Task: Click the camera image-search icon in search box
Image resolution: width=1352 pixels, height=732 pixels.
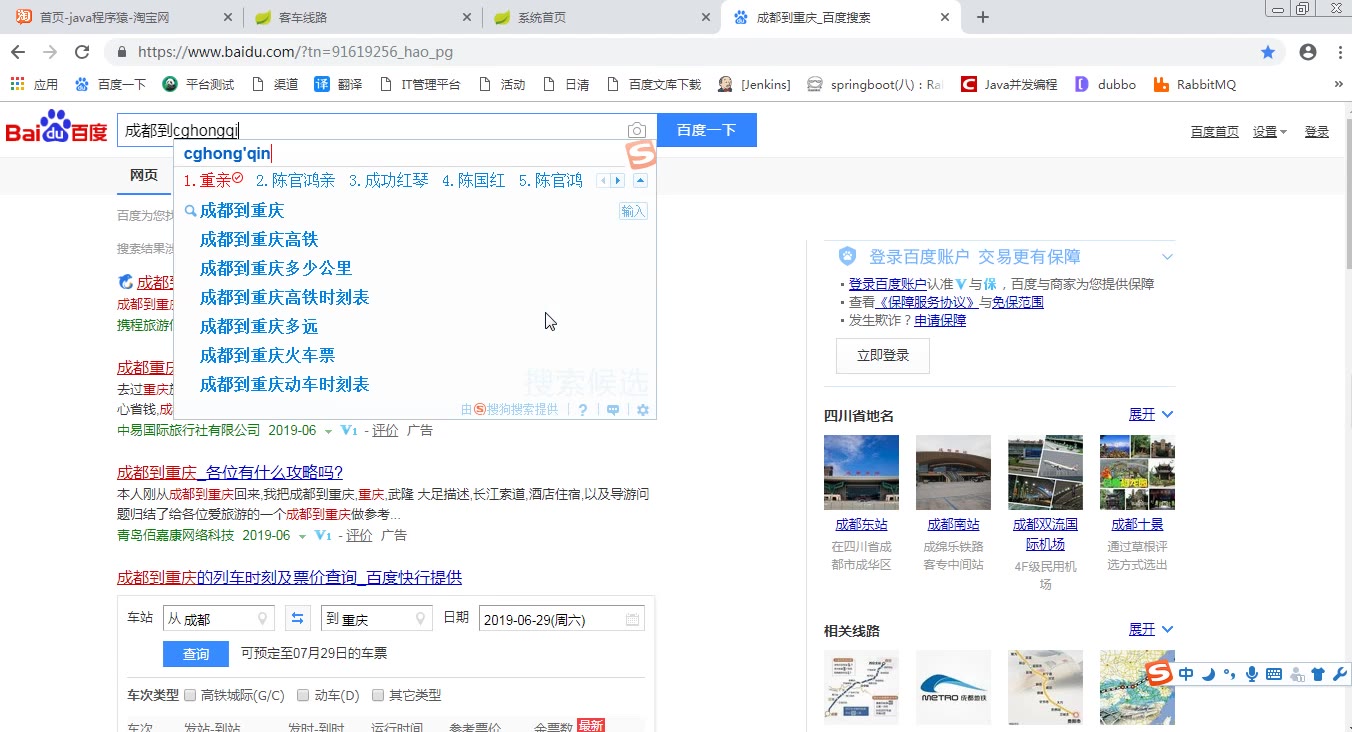Action: [x=636, y=131]
